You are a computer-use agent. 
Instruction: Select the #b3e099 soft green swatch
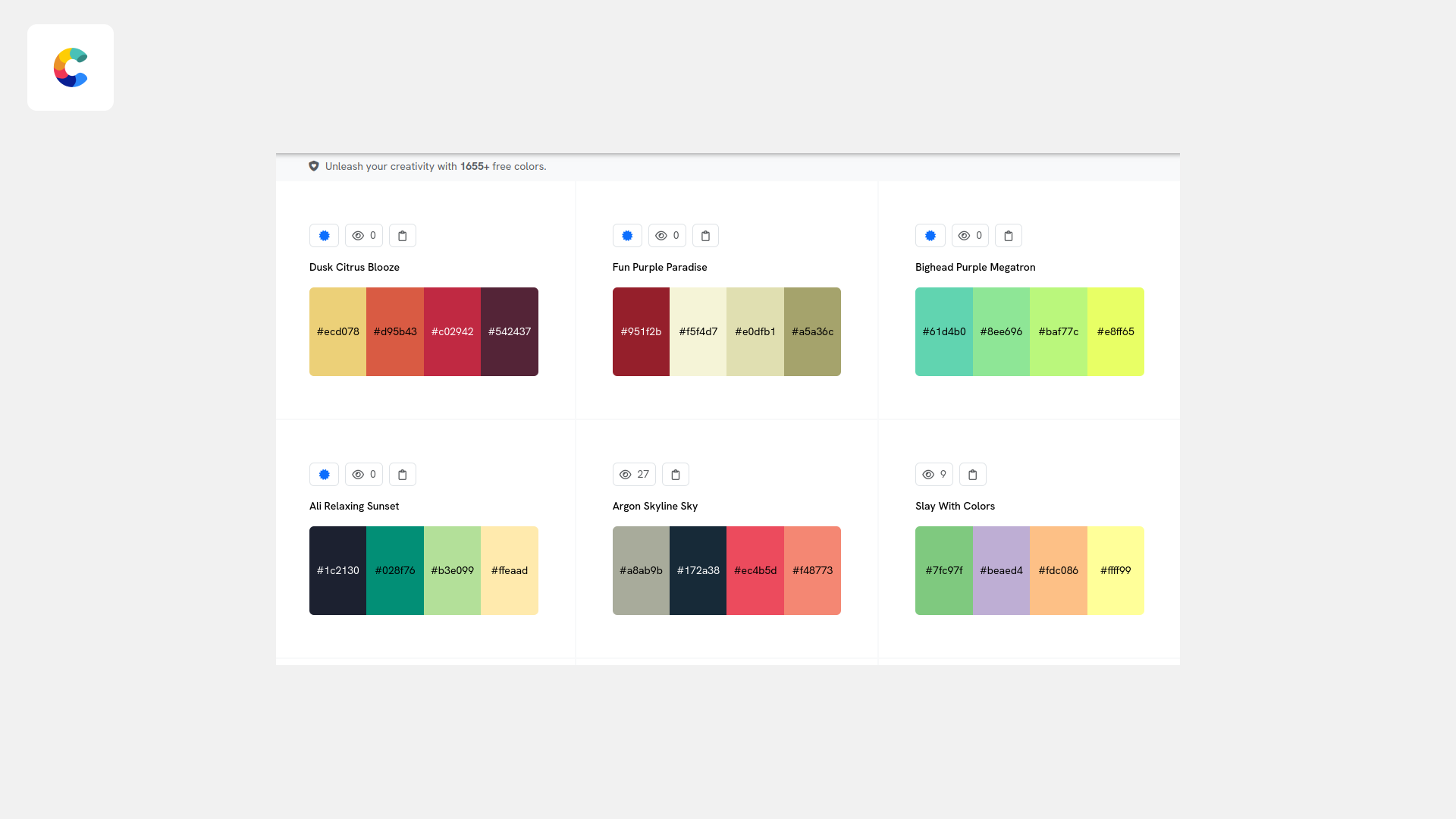(452, 570)
